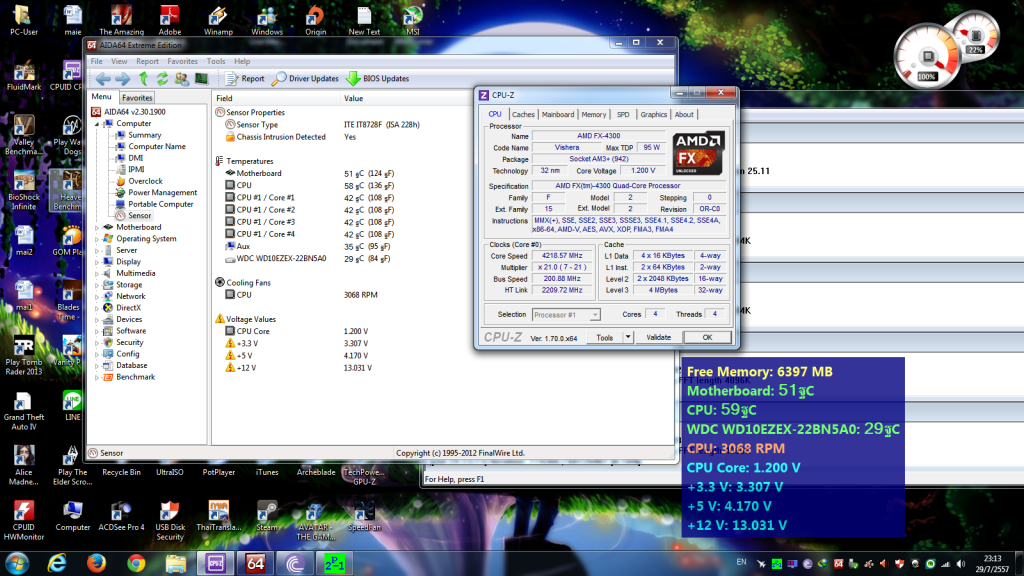Open Firefox from the taskbar
1024x576 pixels.
click(x=96, y=562)
